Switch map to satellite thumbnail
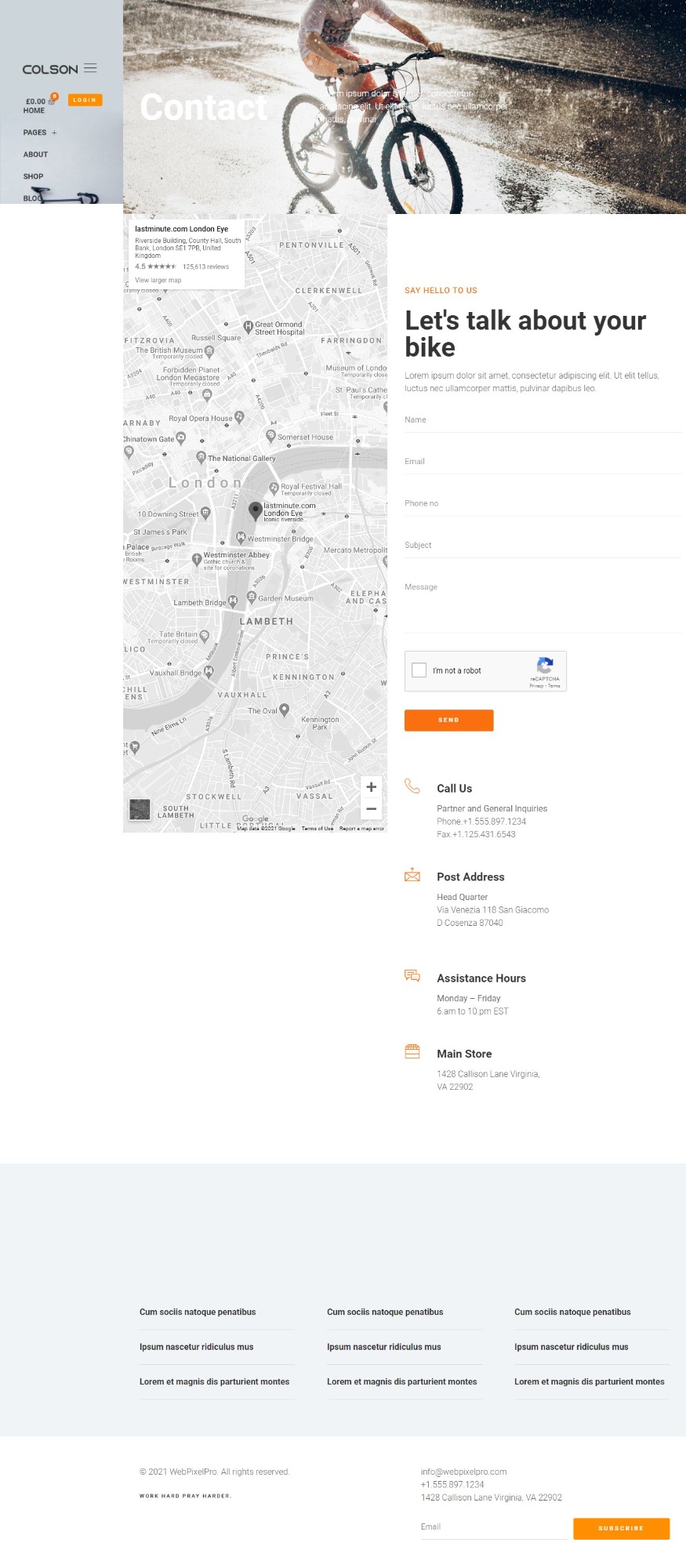Viewport: 686px width, 1568px height. 140,810
